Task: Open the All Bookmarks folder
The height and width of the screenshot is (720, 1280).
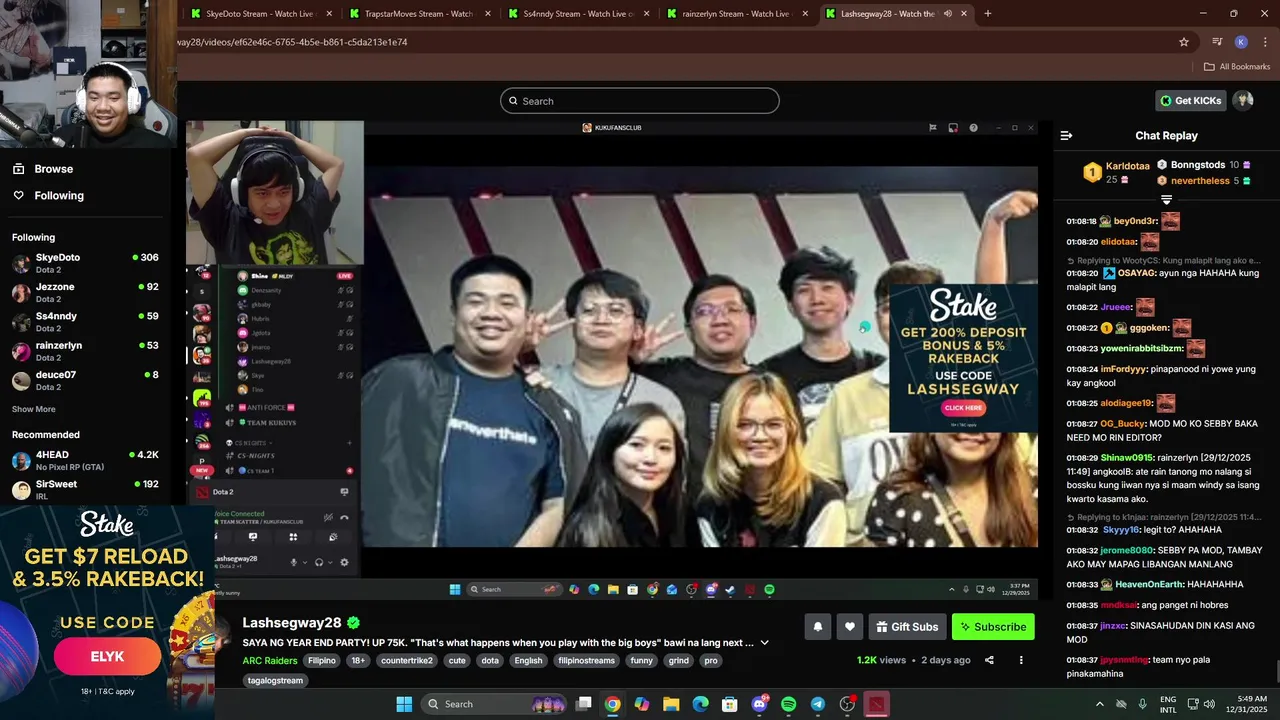Action: [x=1237, y=67]
